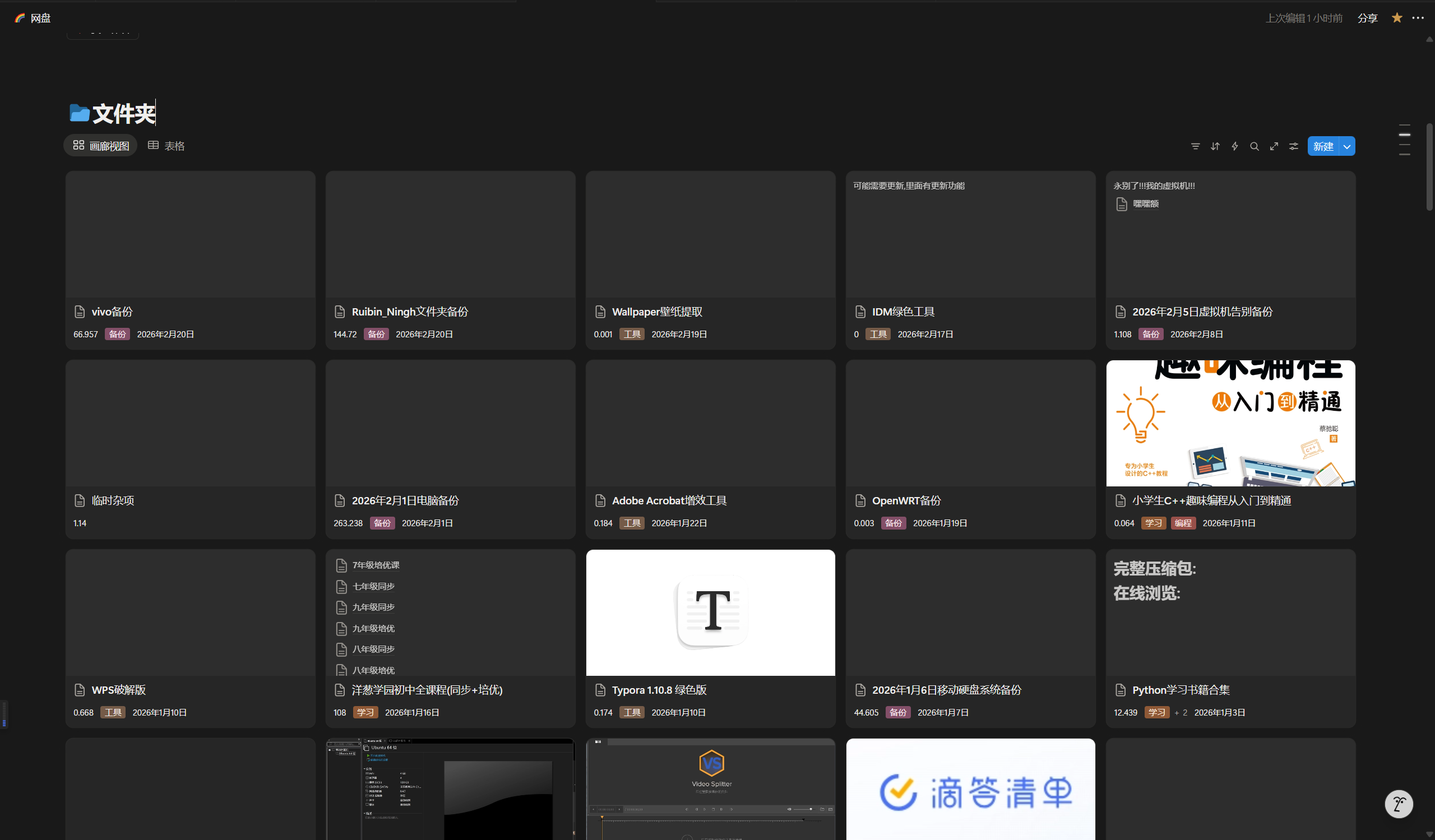Click the database search magnifier icon
The width and height of the screenshot is (1435, 840).
point(1254,146)
